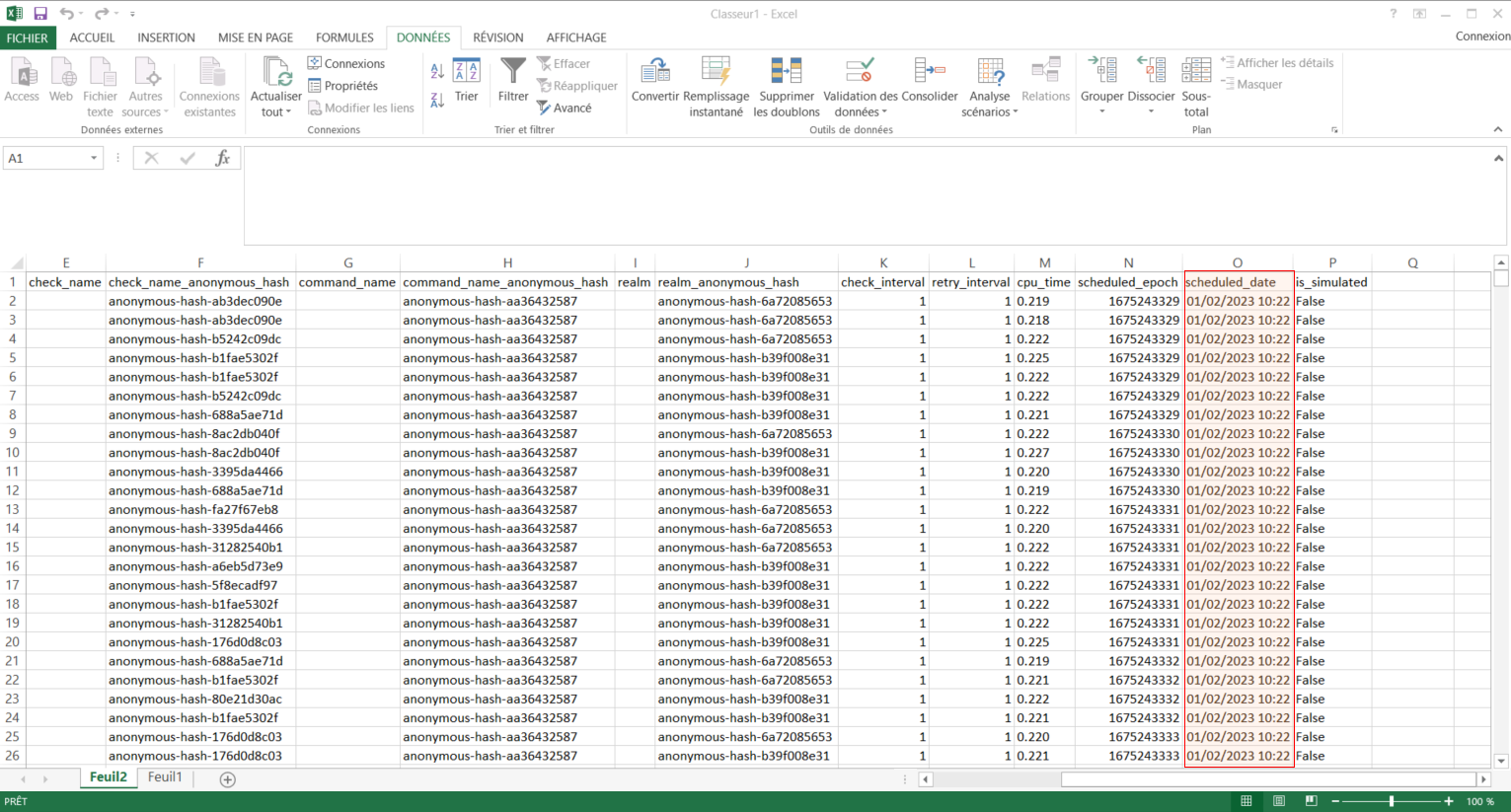The image size is (1511, 812).
Task: Click the zoom slider handle
Action: click(x=1392, y=801)
